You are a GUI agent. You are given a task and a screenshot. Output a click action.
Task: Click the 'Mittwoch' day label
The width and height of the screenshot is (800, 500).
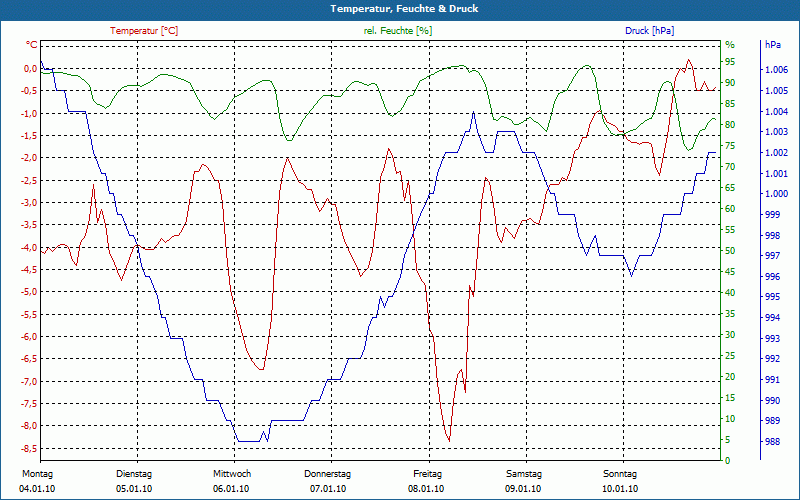click(232, 474)
